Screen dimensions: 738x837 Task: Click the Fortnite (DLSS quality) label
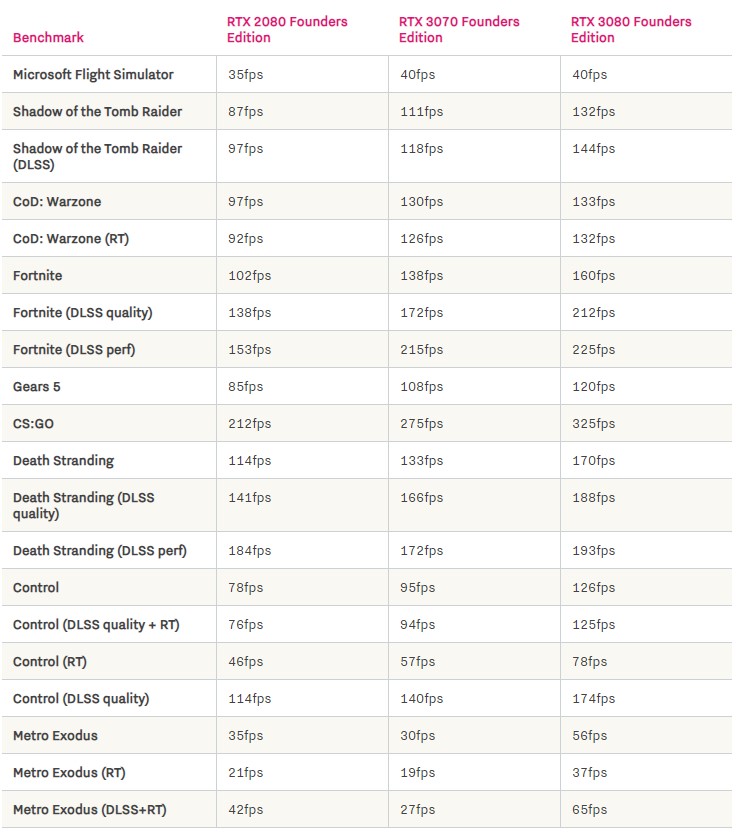click(x=83, y=313)
